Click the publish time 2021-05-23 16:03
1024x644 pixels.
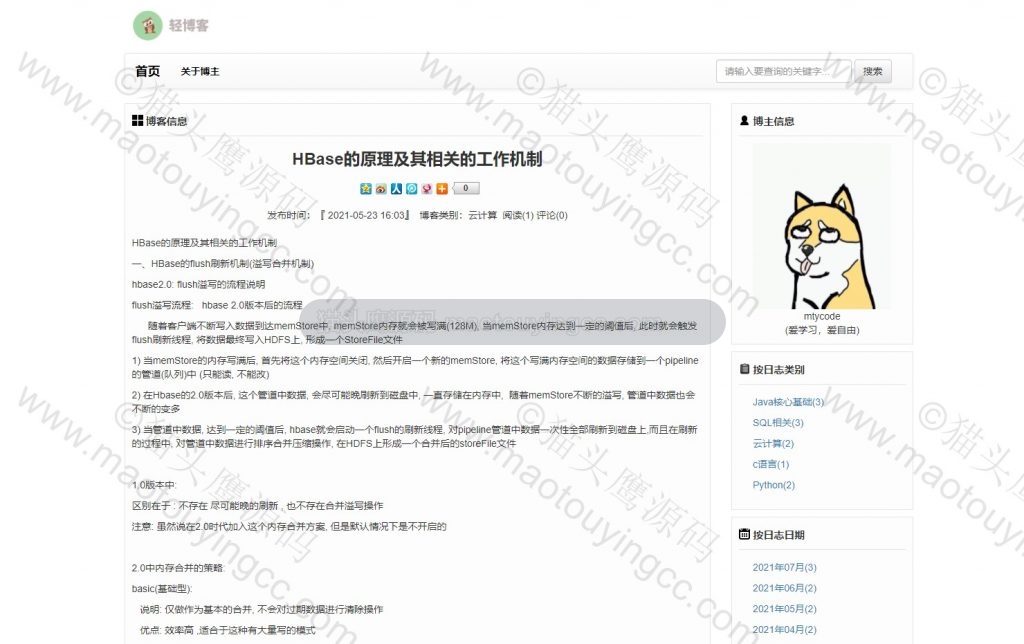tap(364, 216)
